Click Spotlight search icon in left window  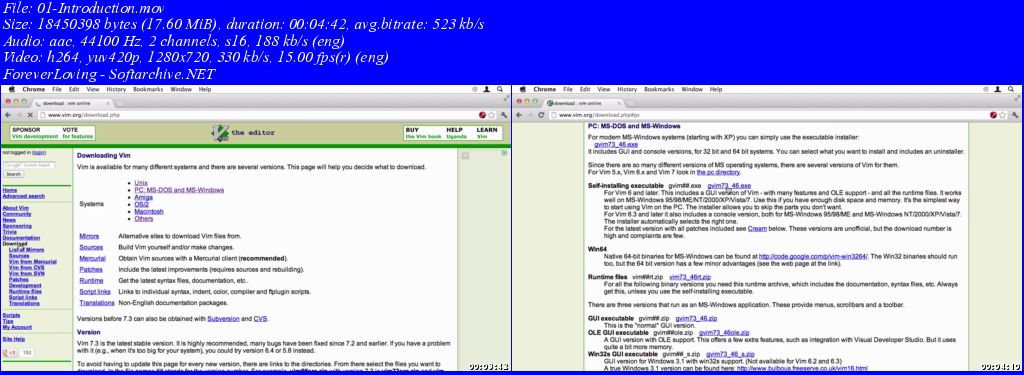[500, 90]
